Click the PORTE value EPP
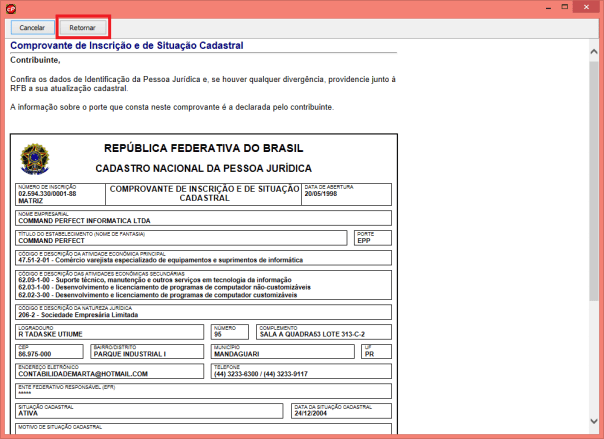The width and height of the screenshot is (604, 439). [364, 241]
